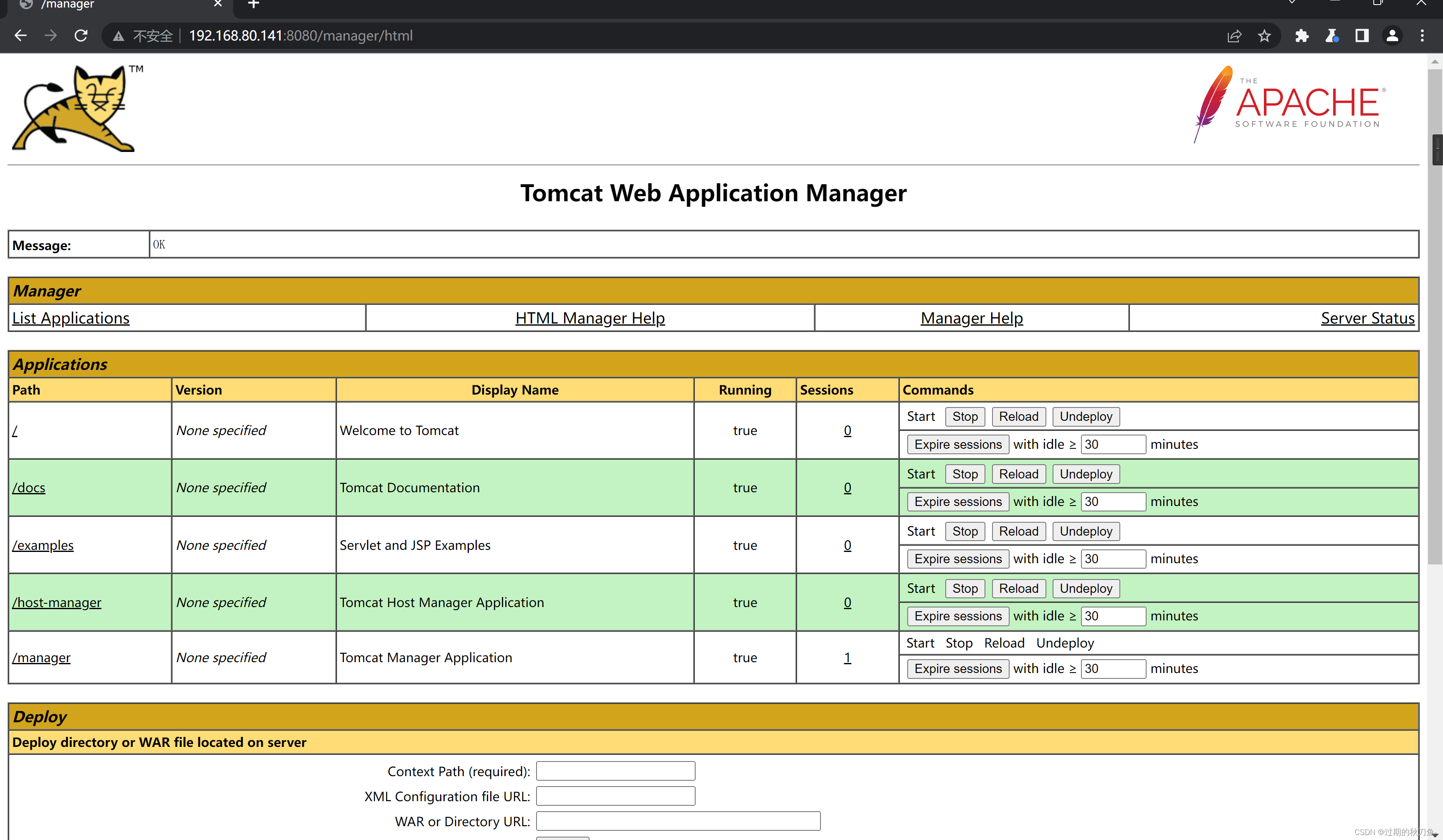Click the Context Path (required) field
The height and width of the screenshot is (840, 1443).
615,771
